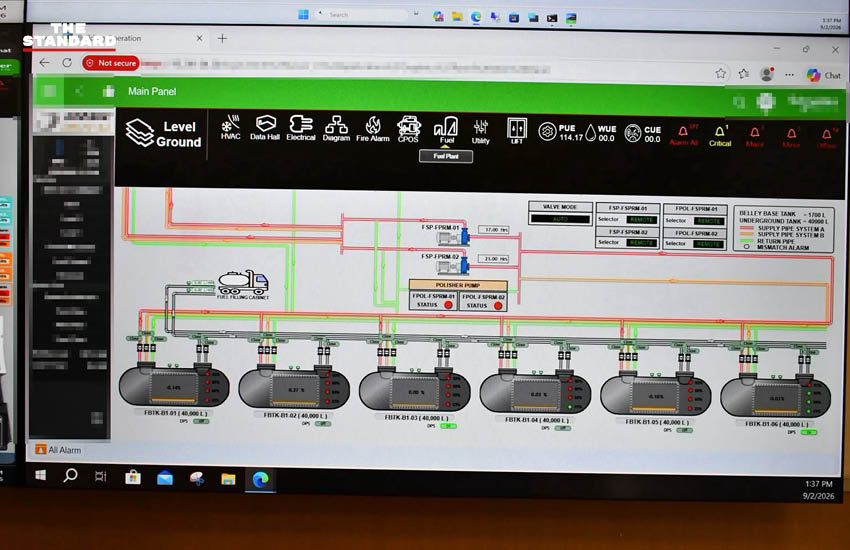Click the 17.00 Hrs runtime value
This screenshot has width=850, height=550.
pyautogui.click(x=494, y=230)
